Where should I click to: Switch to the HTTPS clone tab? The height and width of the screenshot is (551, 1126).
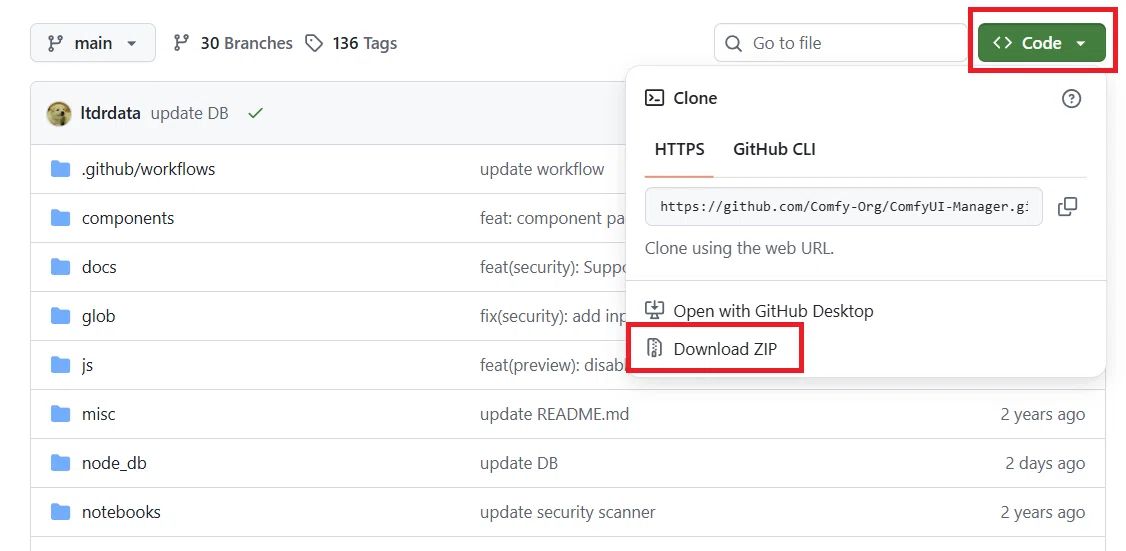(679, 149)
